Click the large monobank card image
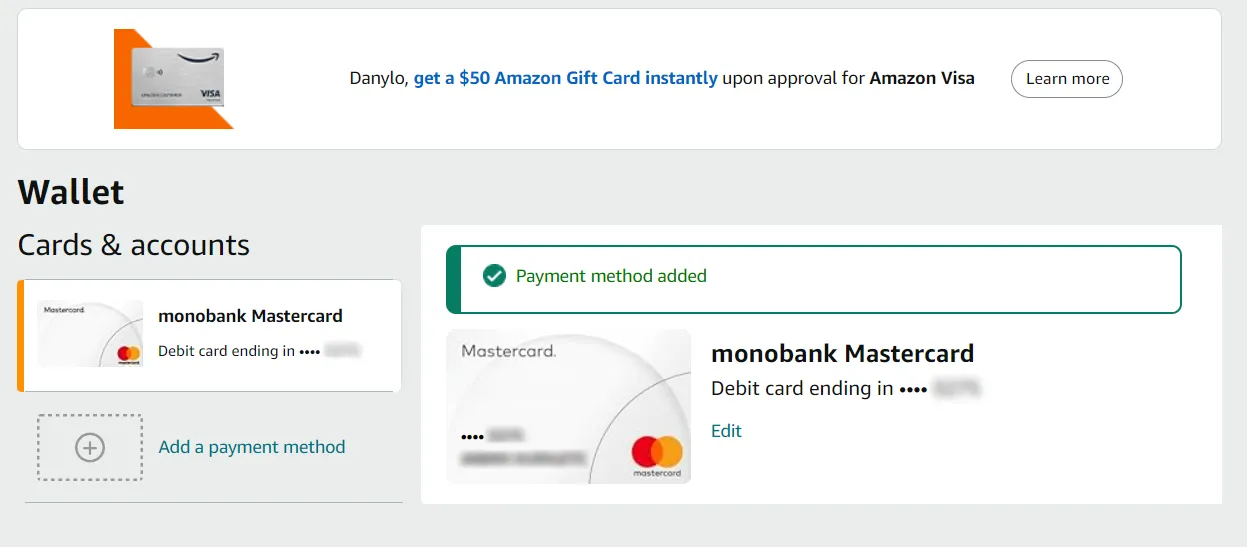 [x=568, y=406]
